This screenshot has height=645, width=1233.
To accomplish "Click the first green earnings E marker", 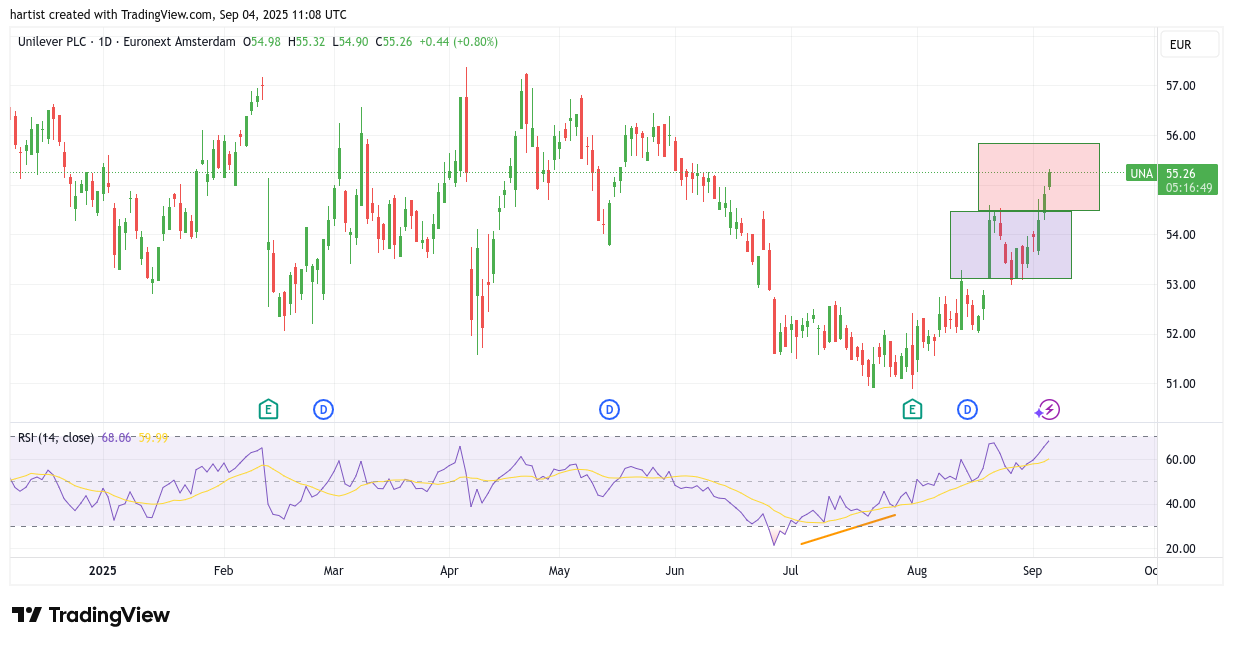I will tap(268, 409).
